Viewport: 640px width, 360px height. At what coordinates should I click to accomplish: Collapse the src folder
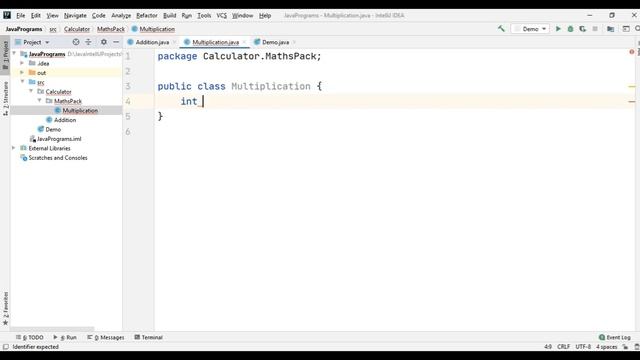[22, 82]
